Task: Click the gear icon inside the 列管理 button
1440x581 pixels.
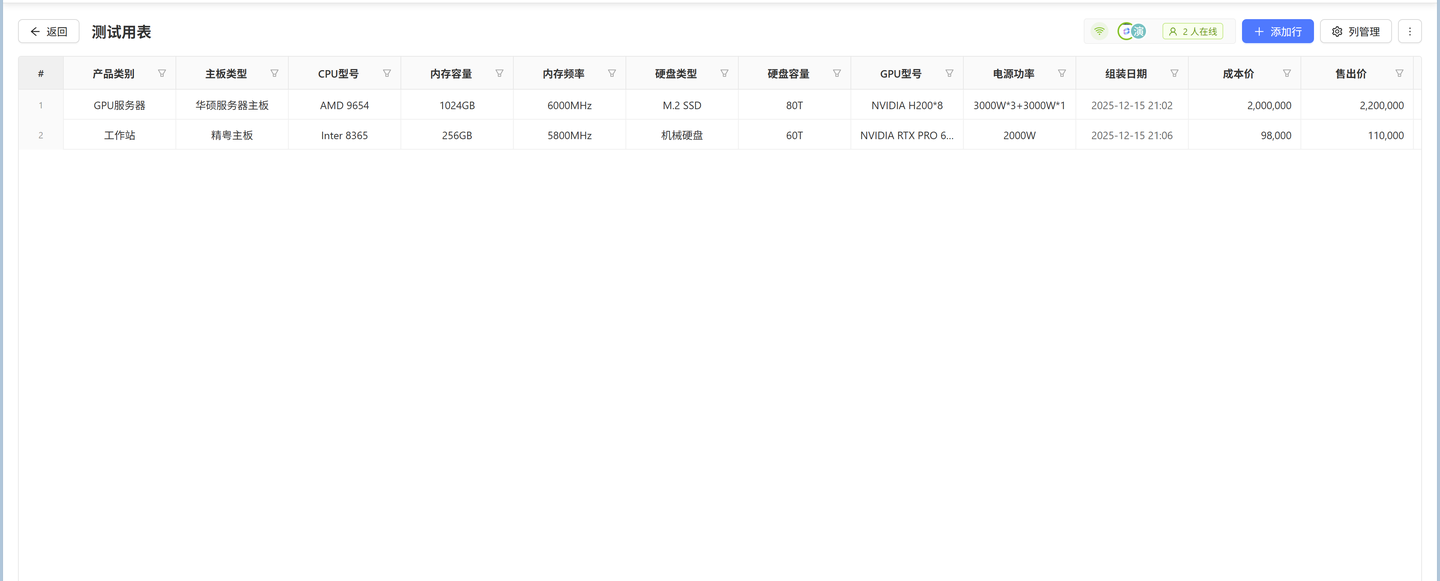Action: click(x=1338, y=31)
